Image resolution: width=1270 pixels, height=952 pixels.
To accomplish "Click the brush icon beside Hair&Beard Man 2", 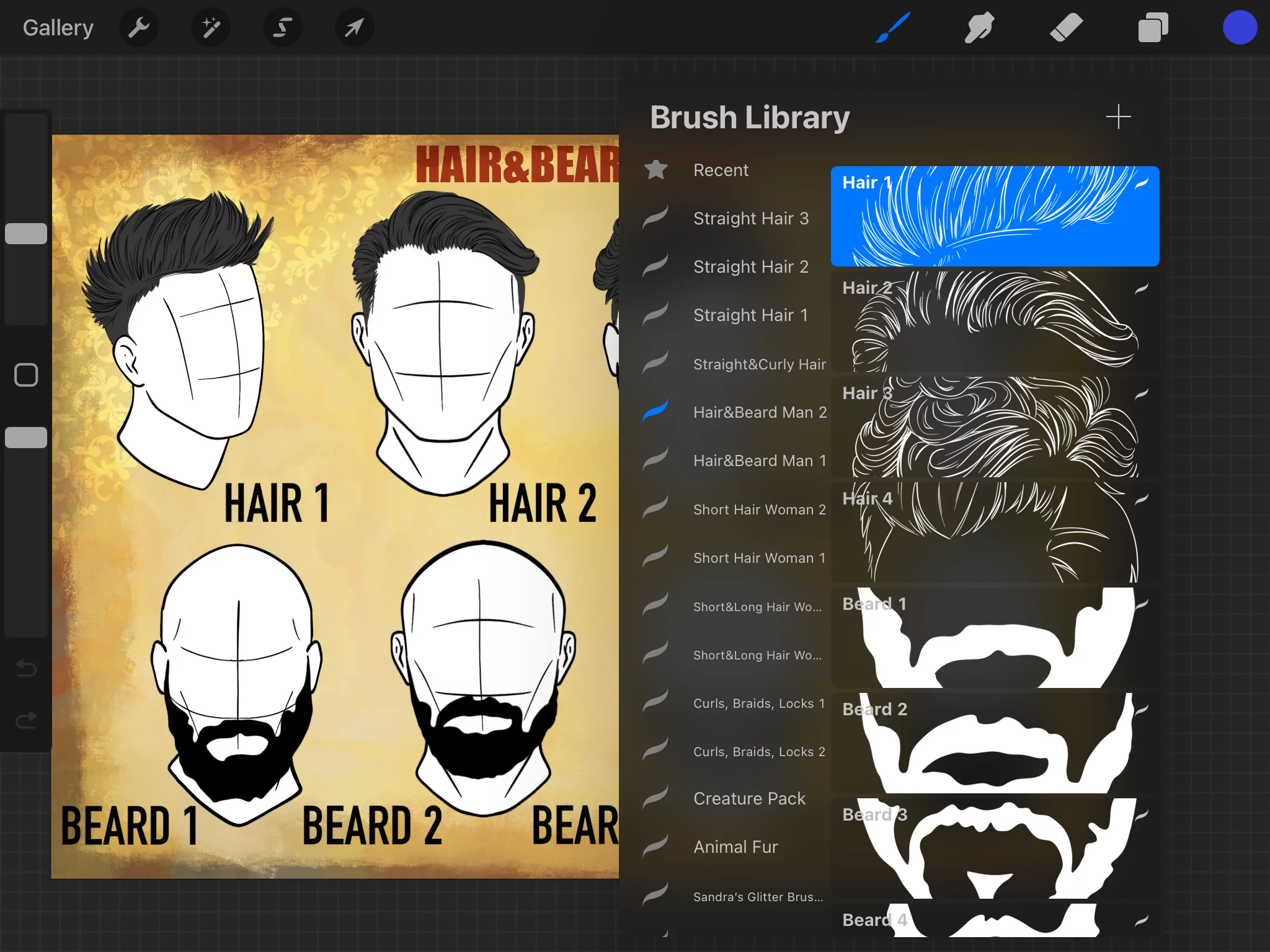I will click(655, 410).
